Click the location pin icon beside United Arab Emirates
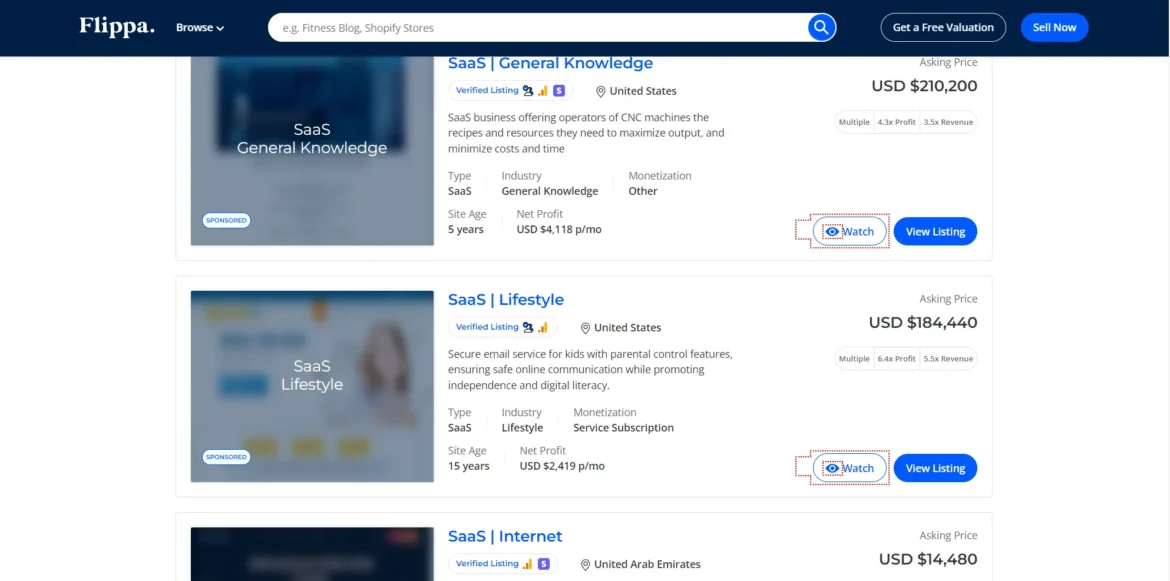 (586, 565)
